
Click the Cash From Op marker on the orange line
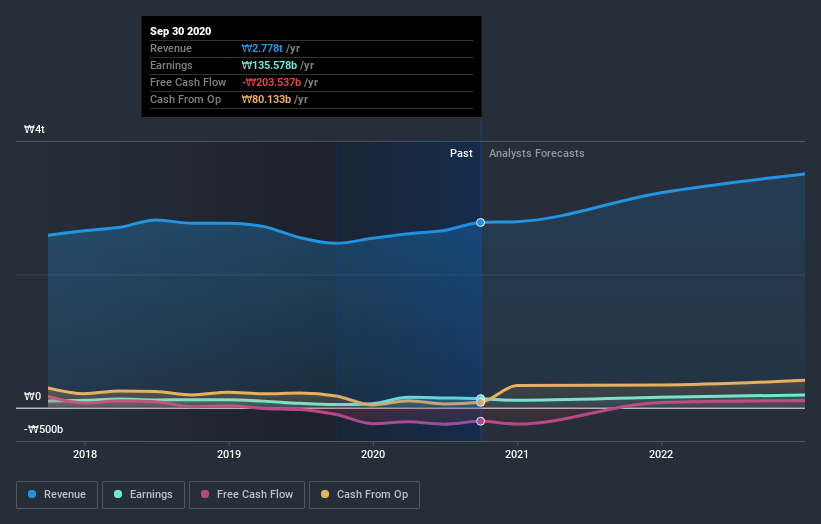click(x=480, y=403)
